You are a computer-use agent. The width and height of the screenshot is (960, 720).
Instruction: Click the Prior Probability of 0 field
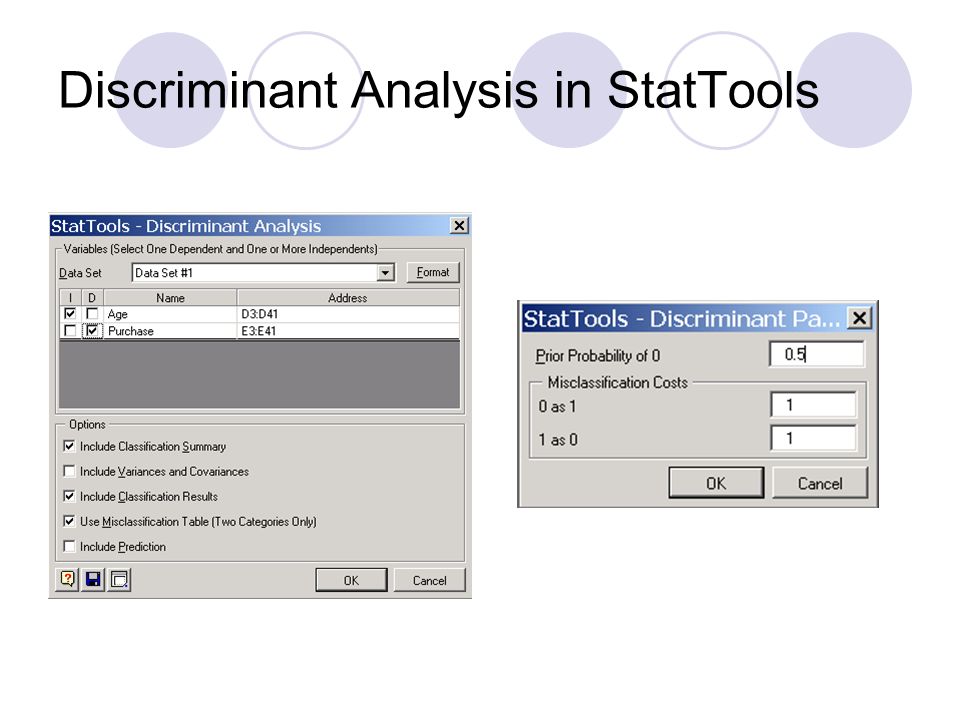tap(817, 354)
